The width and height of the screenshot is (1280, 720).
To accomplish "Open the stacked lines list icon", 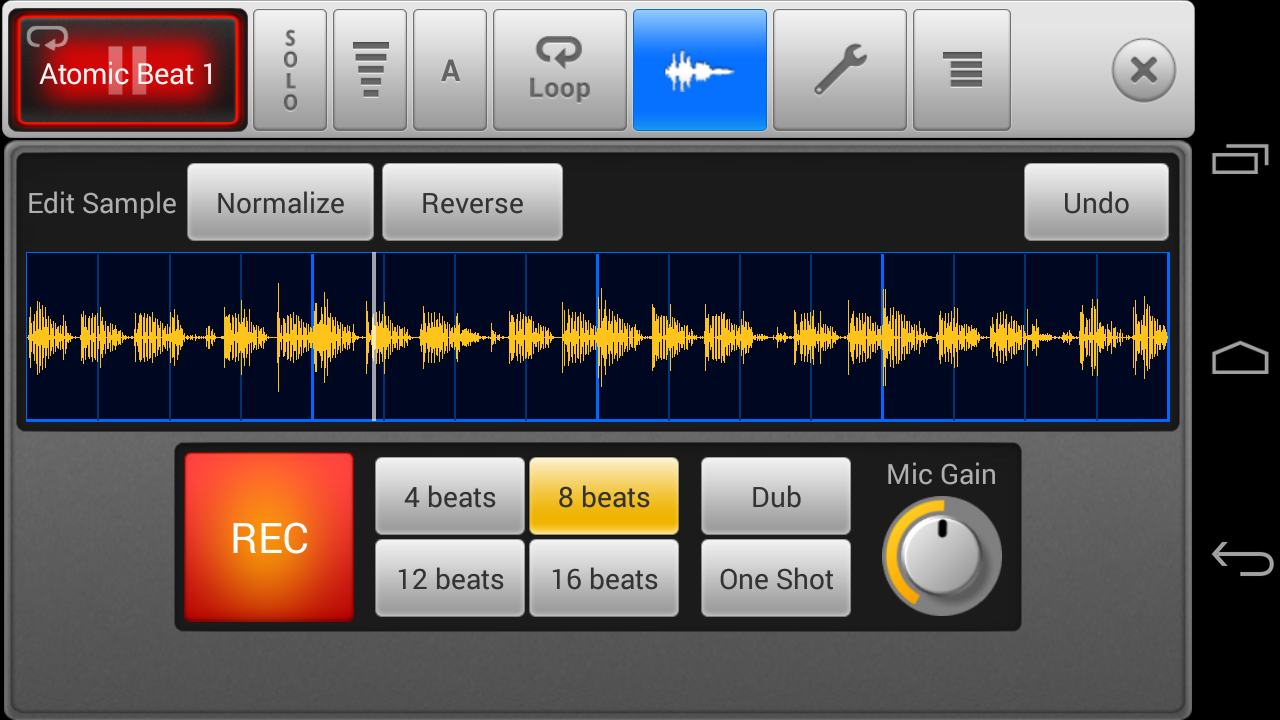I will pyautogui.click(x=962, y=70).
